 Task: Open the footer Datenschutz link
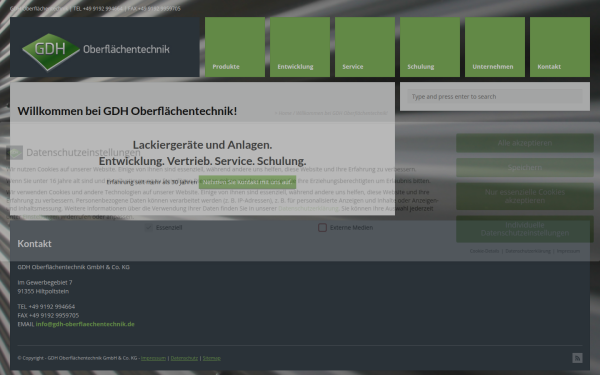(x=184, y=358)
